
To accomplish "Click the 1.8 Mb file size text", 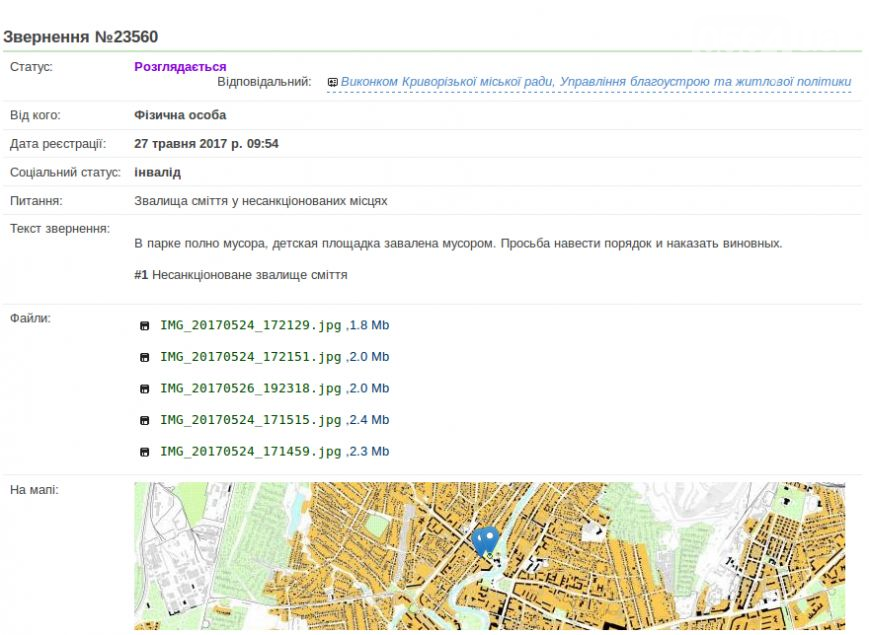I will click(369, 325).
